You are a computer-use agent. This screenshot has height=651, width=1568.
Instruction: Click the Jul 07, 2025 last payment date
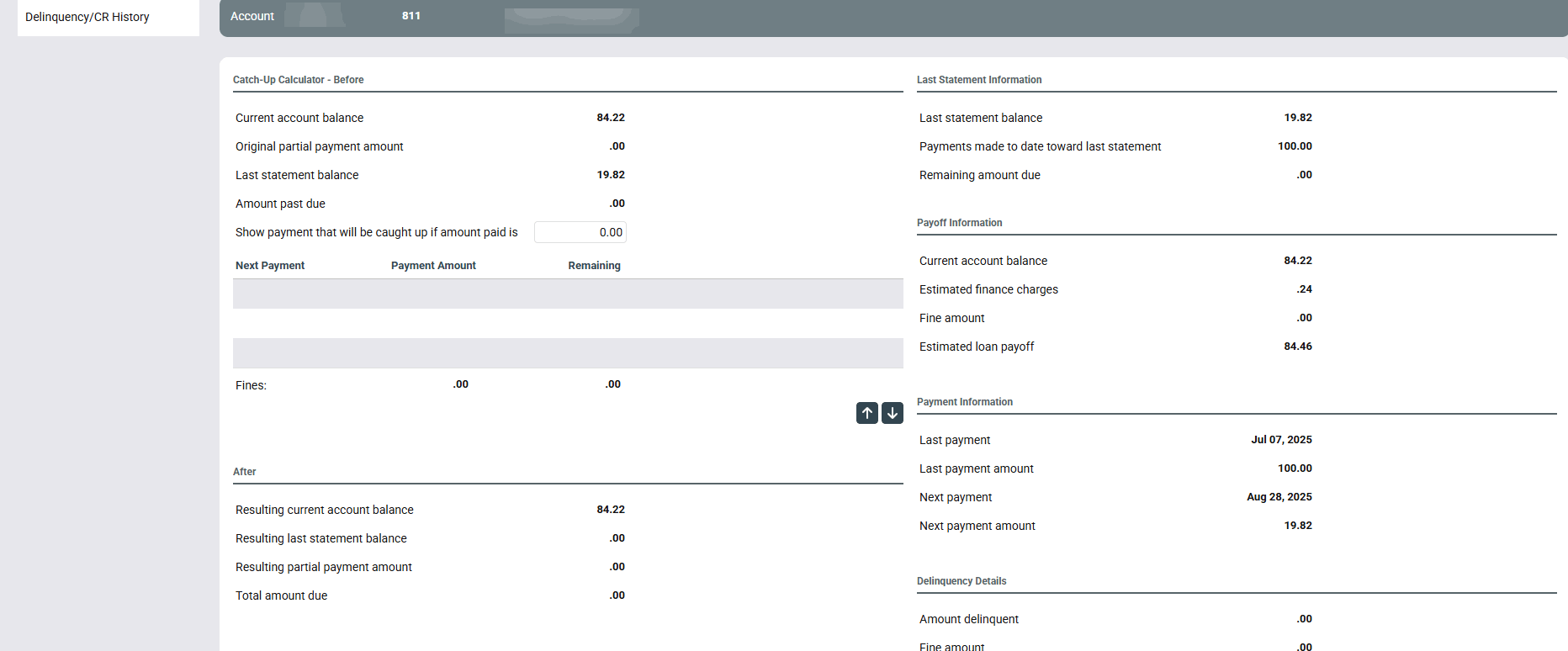click(x=1281, y=440)
